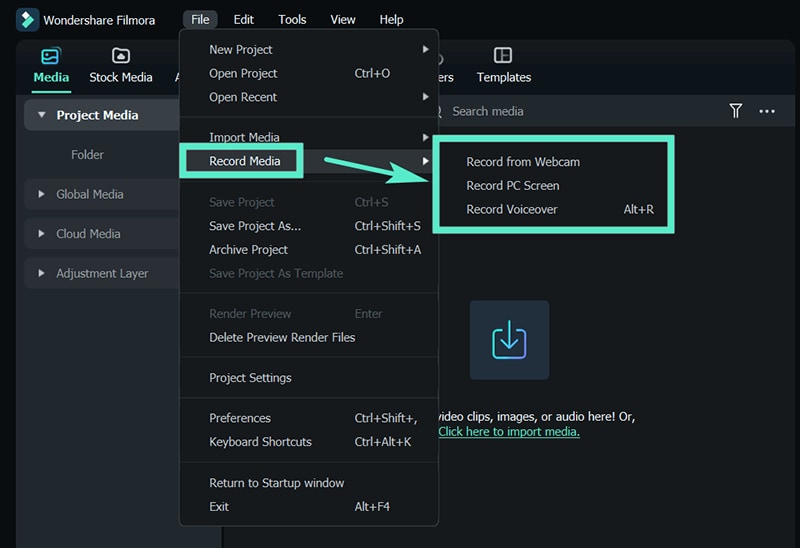
Task: Expand Open Recent submenu
Action: (309, 97)
